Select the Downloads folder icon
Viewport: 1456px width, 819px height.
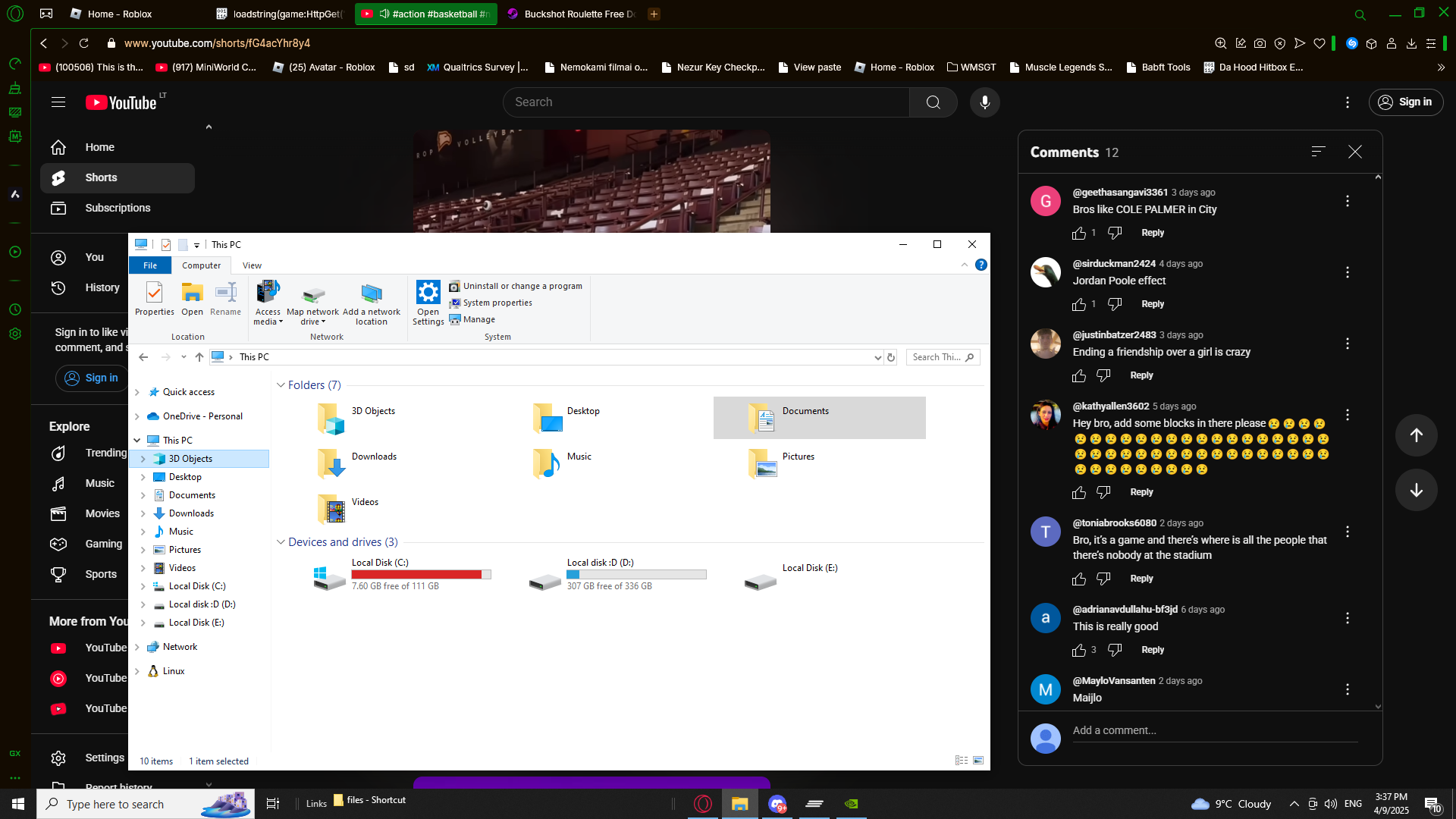331,463
